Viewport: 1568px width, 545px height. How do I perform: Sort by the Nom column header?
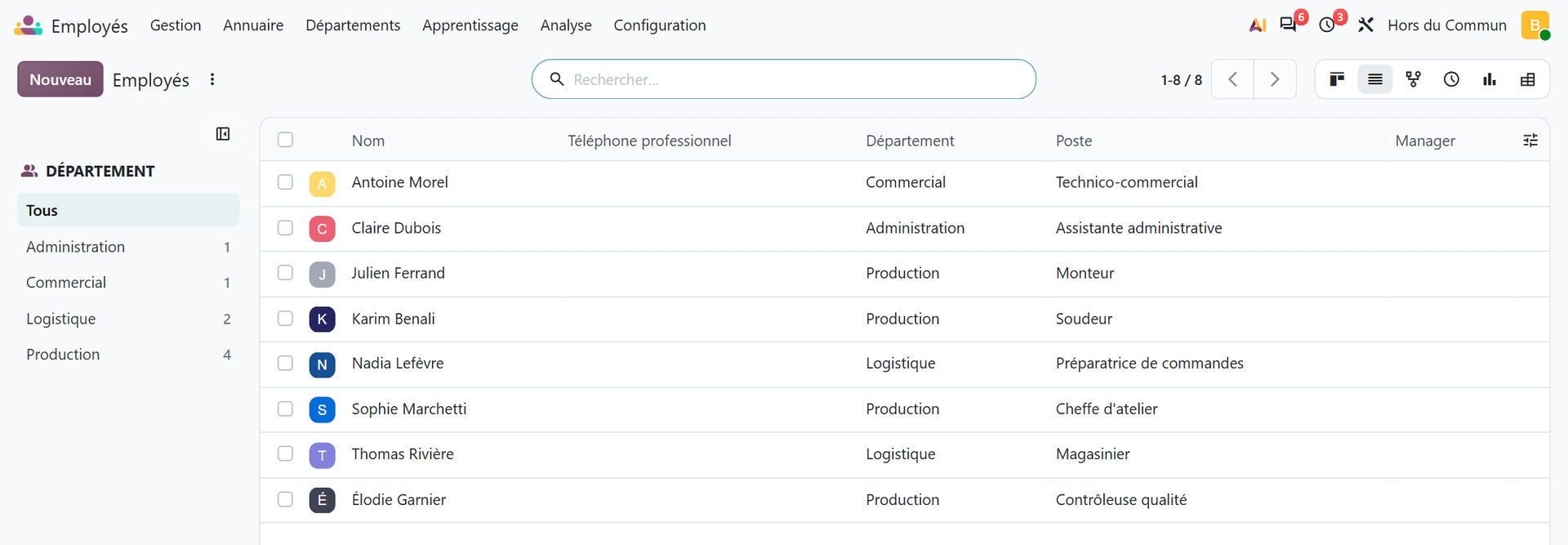(x=368, y=141)
